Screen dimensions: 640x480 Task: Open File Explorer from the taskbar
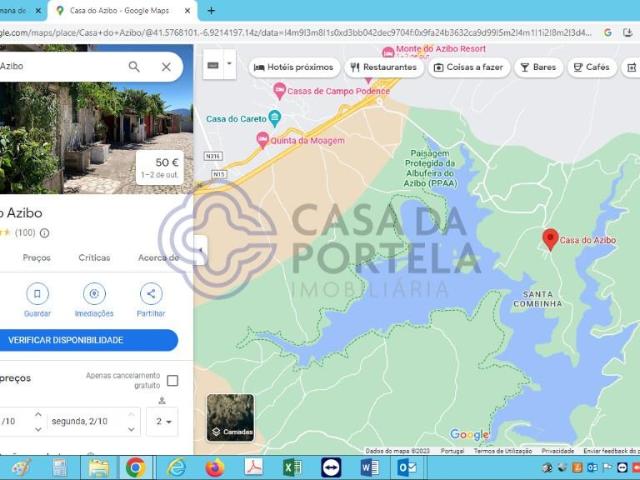99,468
